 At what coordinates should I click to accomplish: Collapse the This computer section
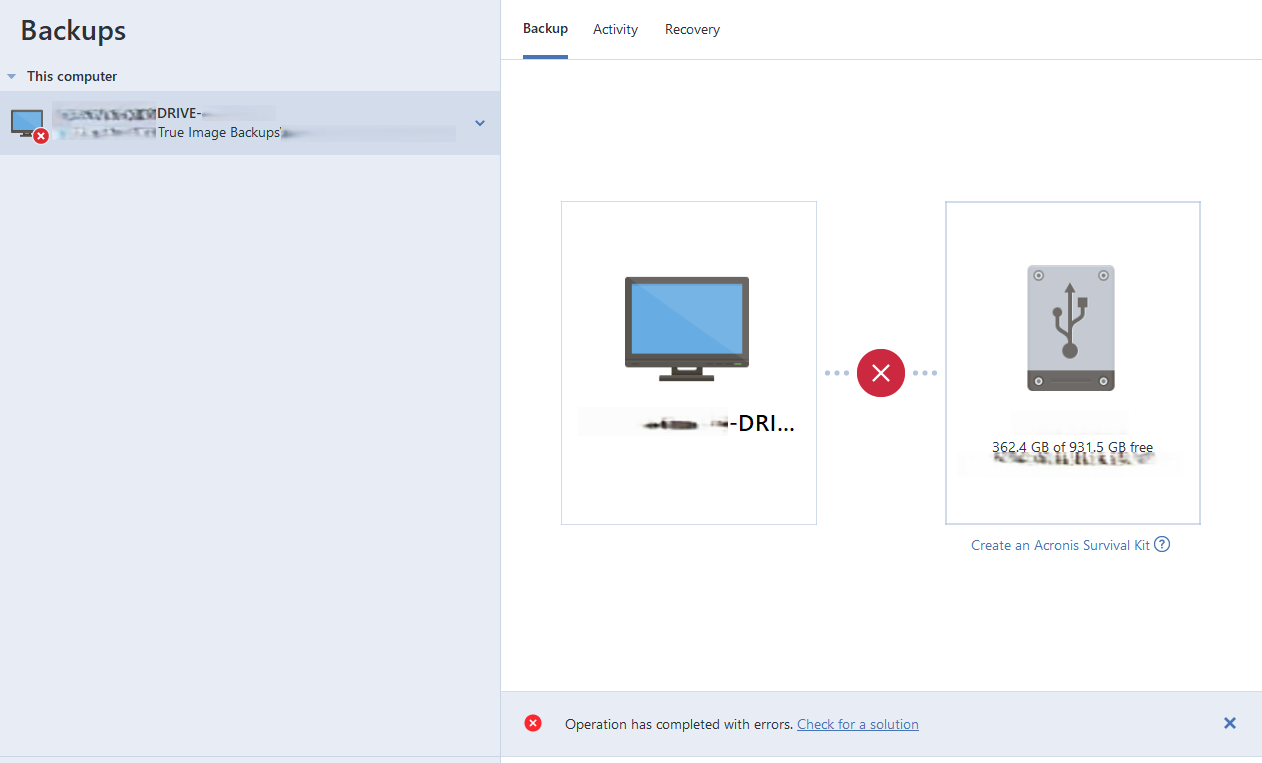point(12,76)
